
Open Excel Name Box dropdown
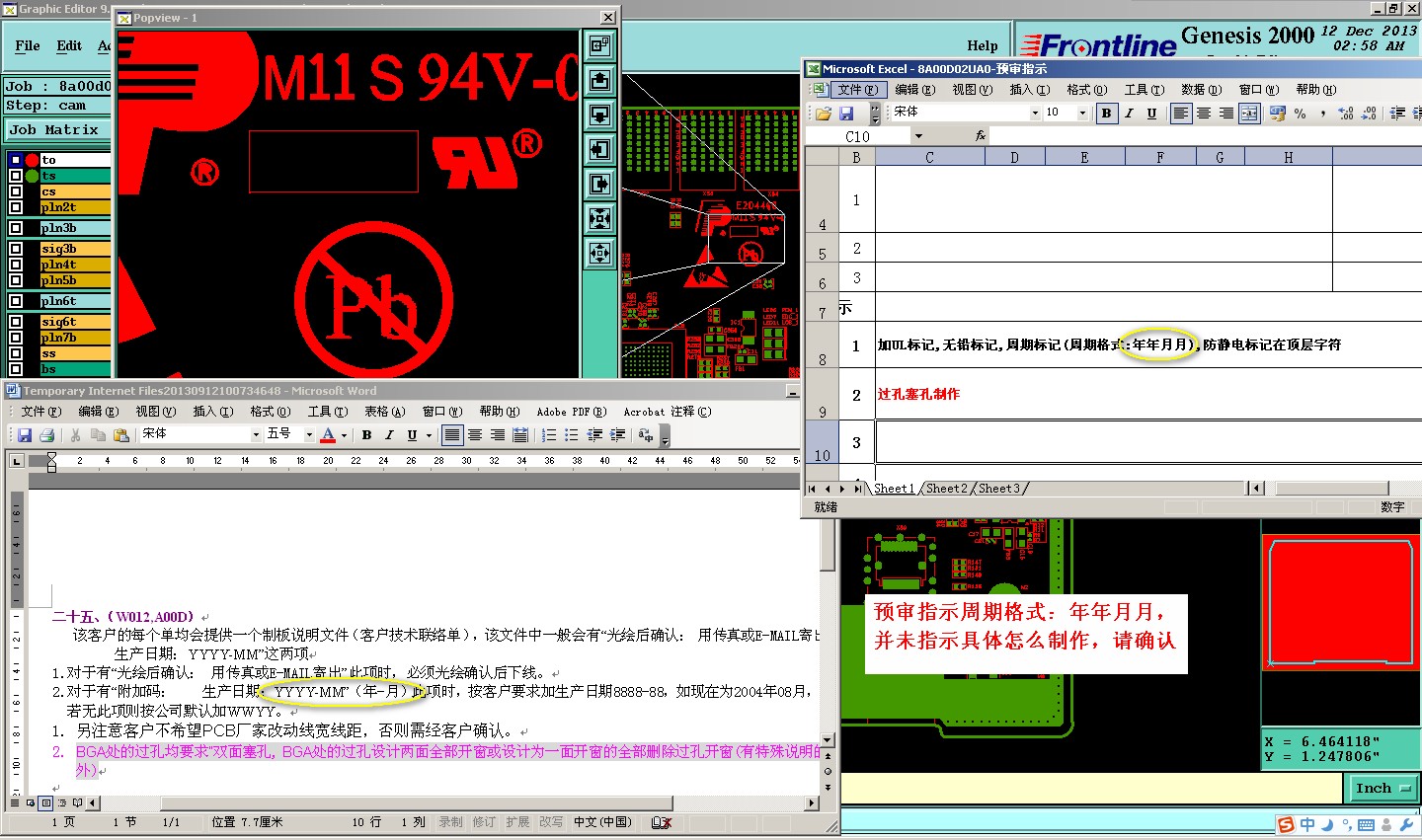click(918, 136)
